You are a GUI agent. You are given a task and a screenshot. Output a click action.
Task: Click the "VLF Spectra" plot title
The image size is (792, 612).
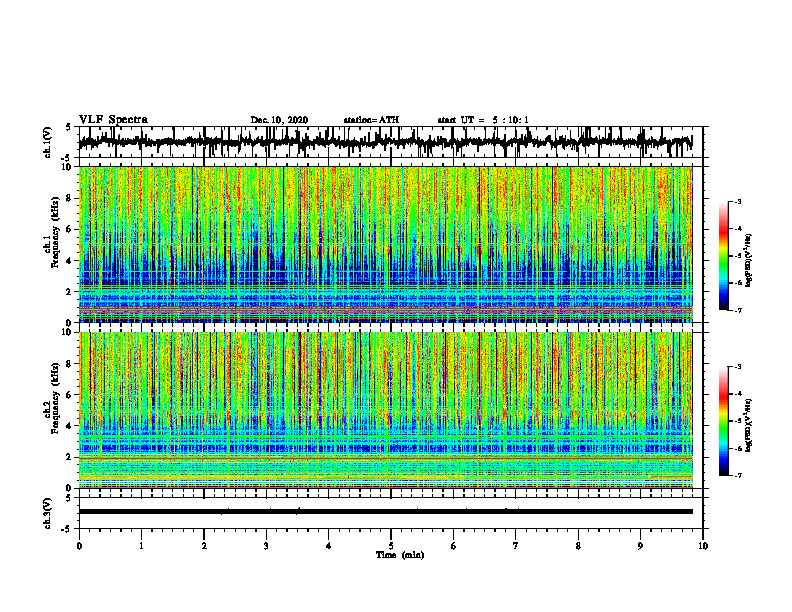tap(113, 120)
